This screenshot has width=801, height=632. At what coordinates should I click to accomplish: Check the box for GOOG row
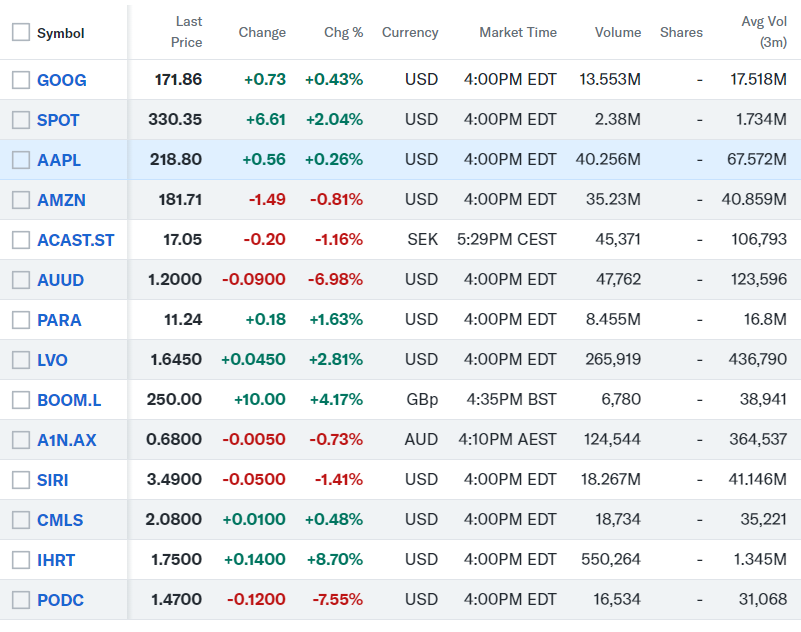coord(21,80)
